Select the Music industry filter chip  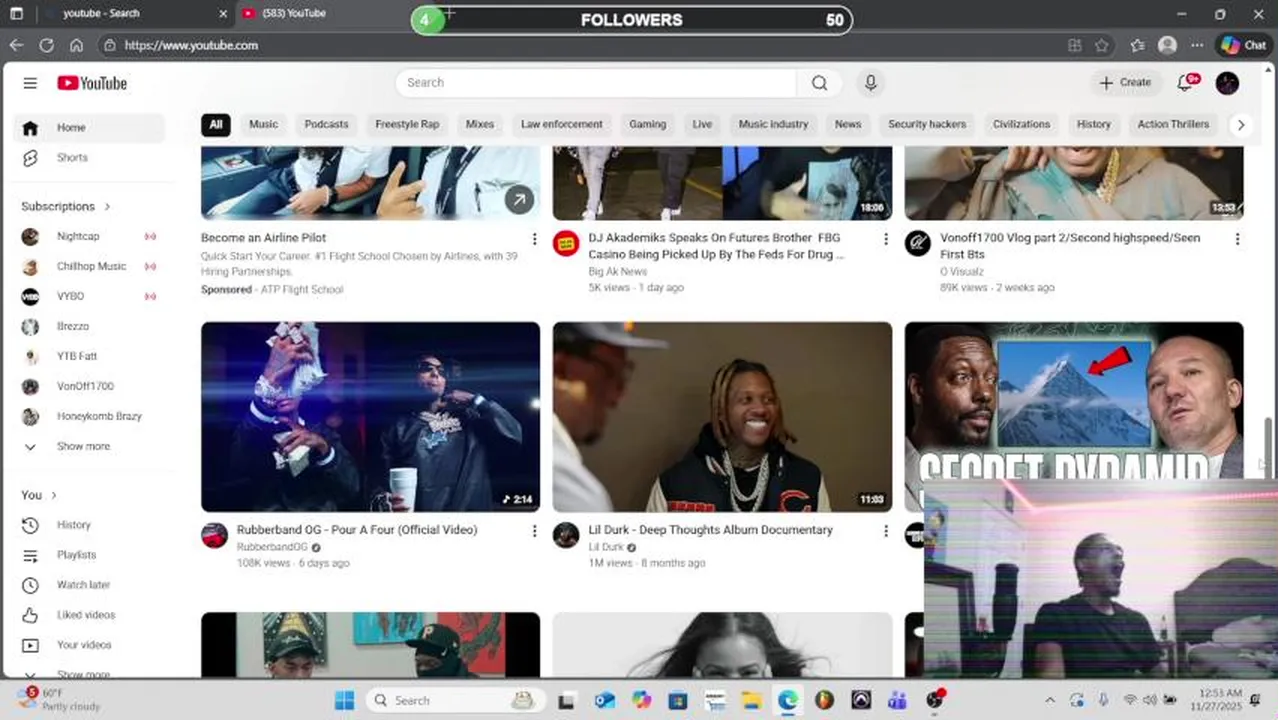[773, 124]
